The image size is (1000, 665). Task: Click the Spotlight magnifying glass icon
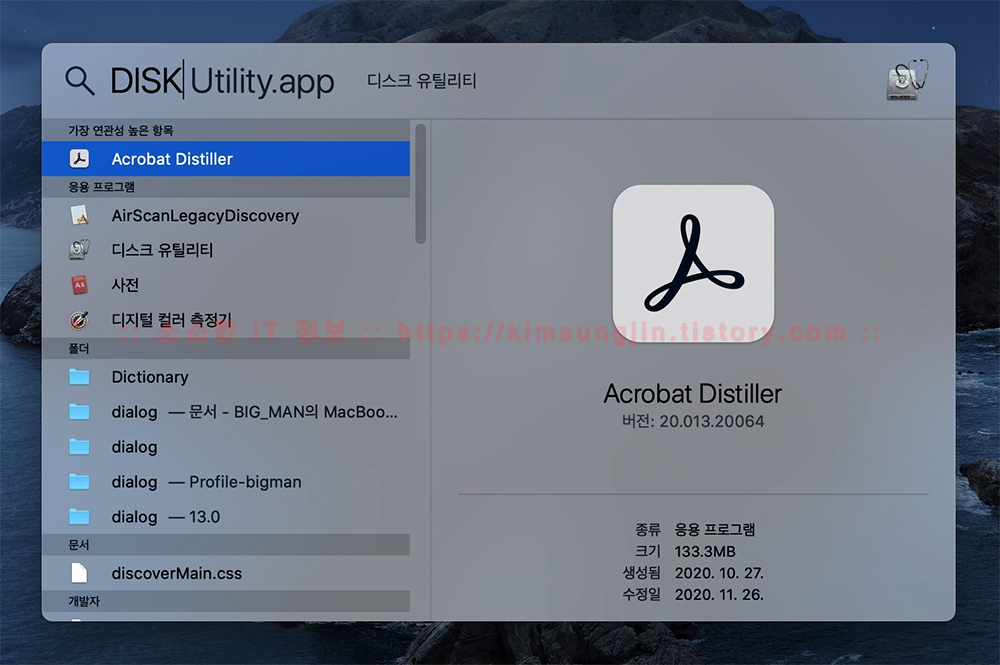click(x=80, y=81)
